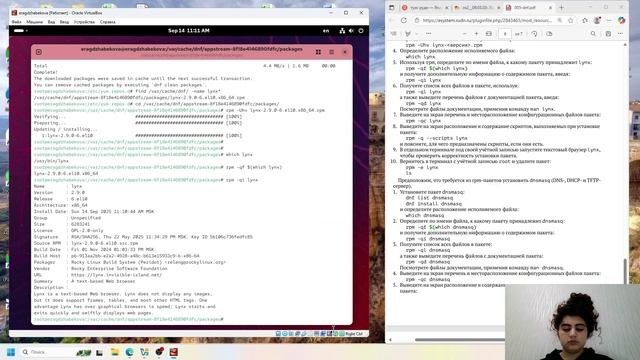Open the Справка menu in VirtualBox

[108, 22]
